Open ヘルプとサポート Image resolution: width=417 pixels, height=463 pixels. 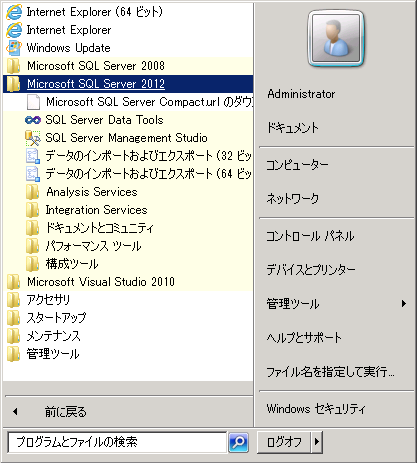[x=304, y=337]
